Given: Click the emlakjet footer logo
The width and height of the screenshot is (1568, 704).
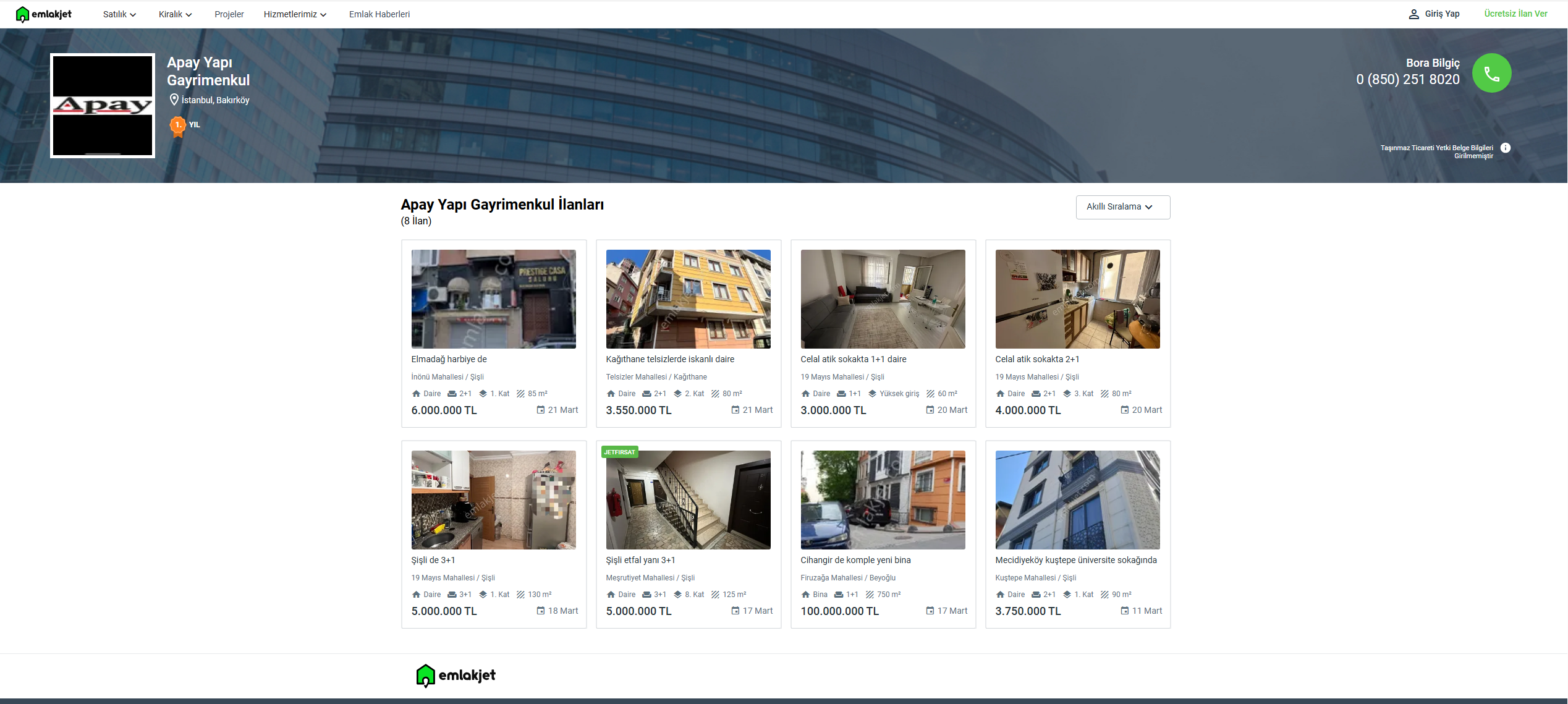Looking at the screenshot, I should (456, 675).
